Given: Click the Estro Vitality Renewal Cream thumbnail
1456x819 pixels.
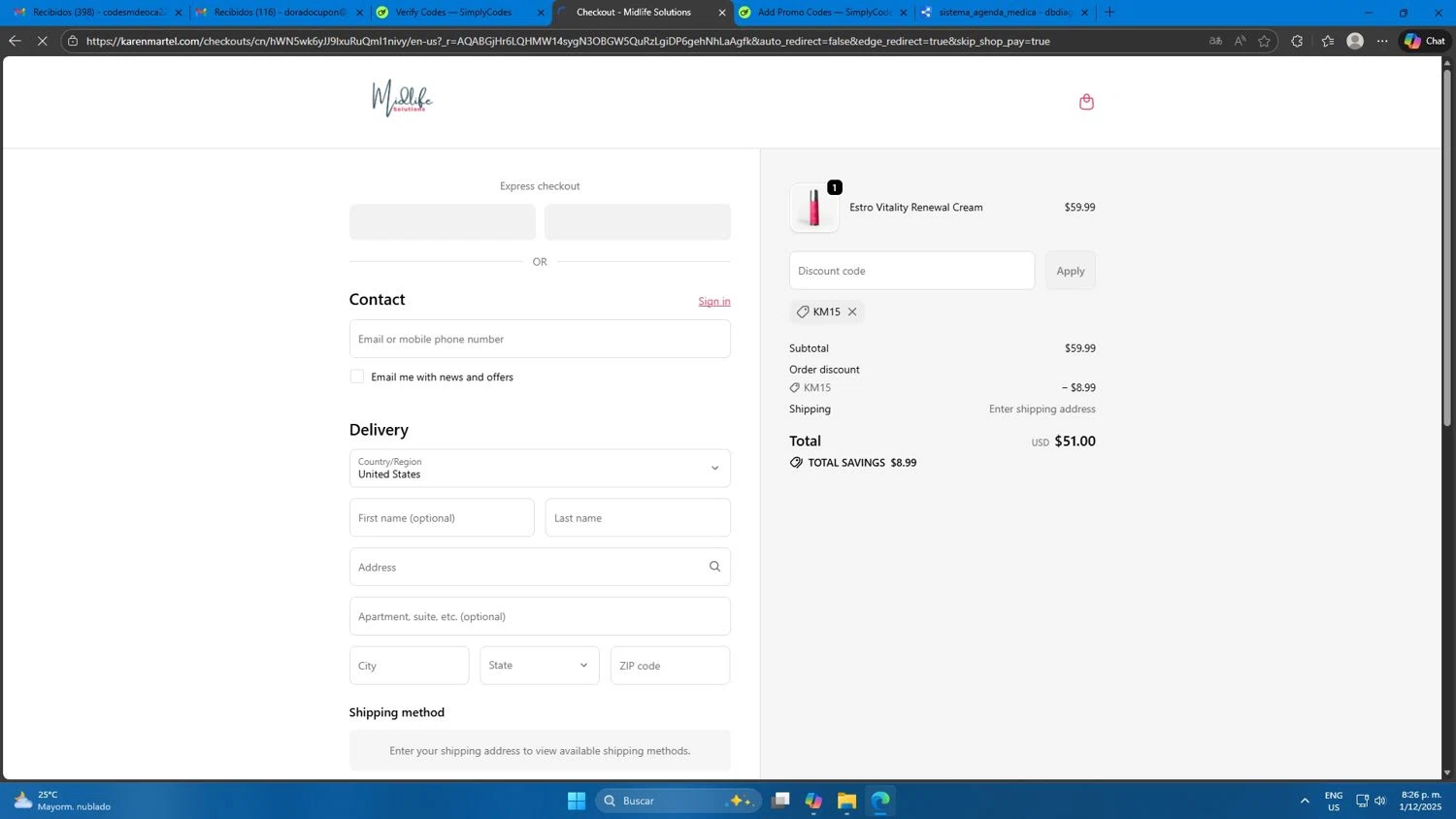Looking at the screenshot, I should click(x=813, y=208).
